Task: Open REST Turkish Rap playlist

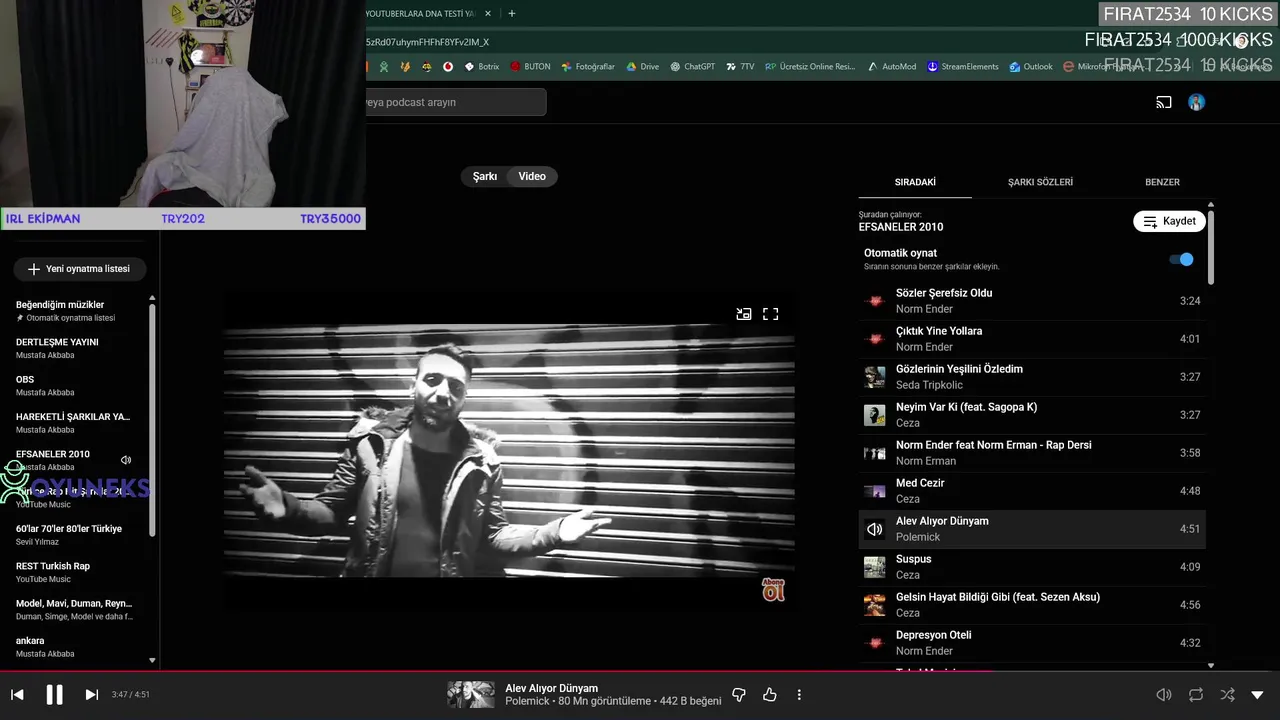Action: point(74,572)
